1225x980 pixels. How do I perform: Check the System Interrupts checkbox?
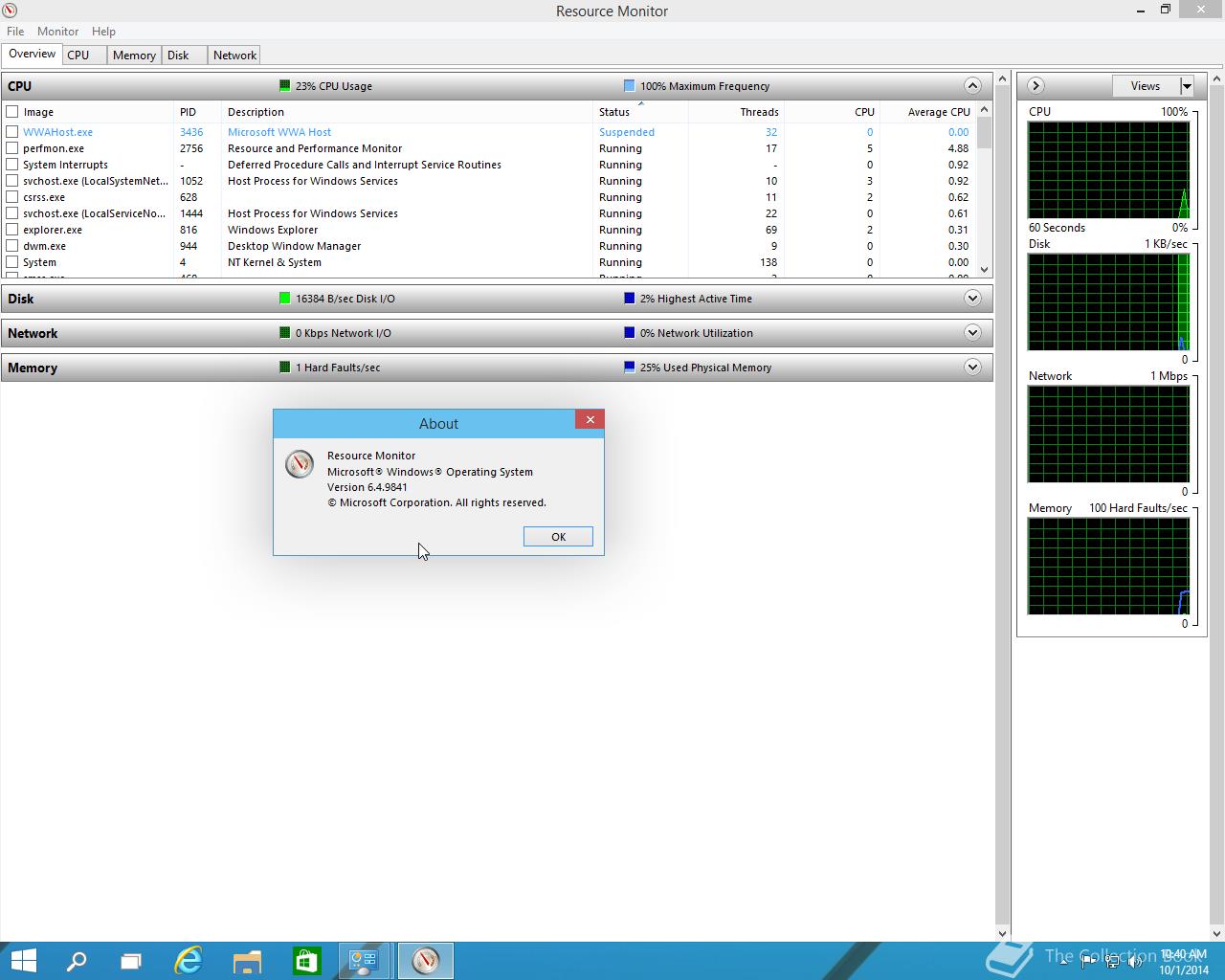coord(12,165)
